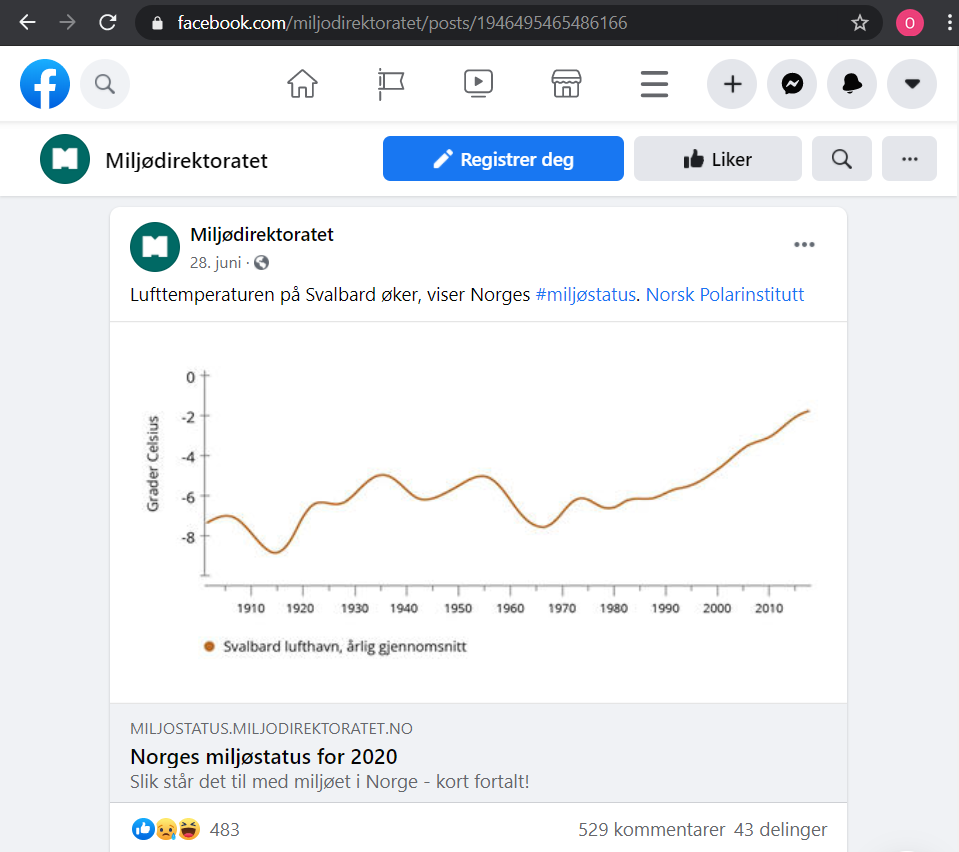Open Norges miljøstatus for 2020 article
The image size is (959, 852).
(264, 757)
